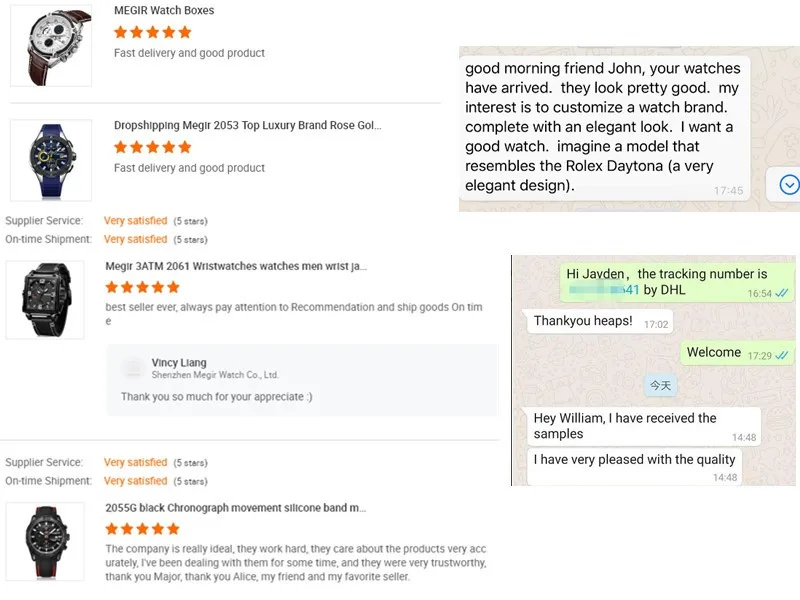The height and width of the screenshot is (600, 800).
Task: Open the 2055G black chronograph watch thumbnail
Action: (x=45, y=541)
